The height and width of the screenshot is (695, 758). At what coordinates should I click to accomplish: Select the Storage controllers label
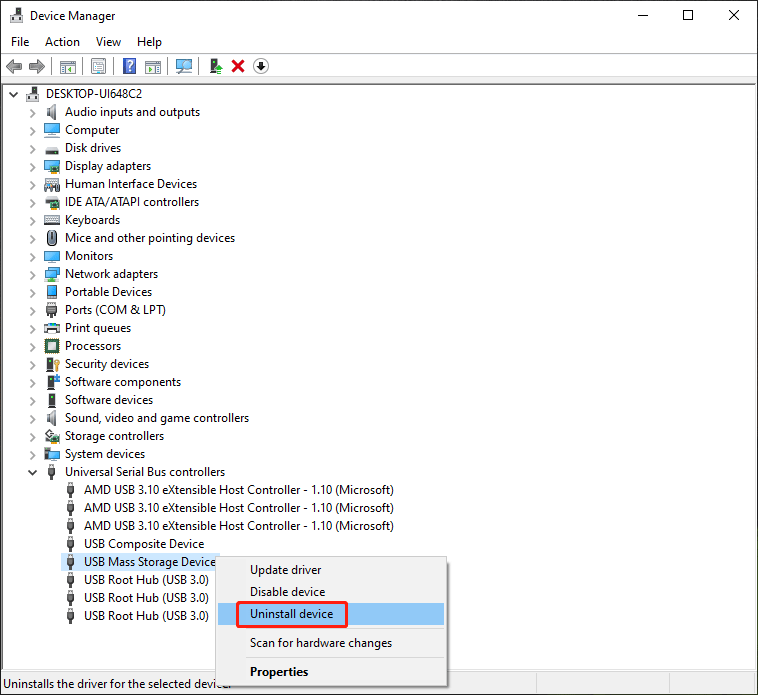click(x=115, y=436)
